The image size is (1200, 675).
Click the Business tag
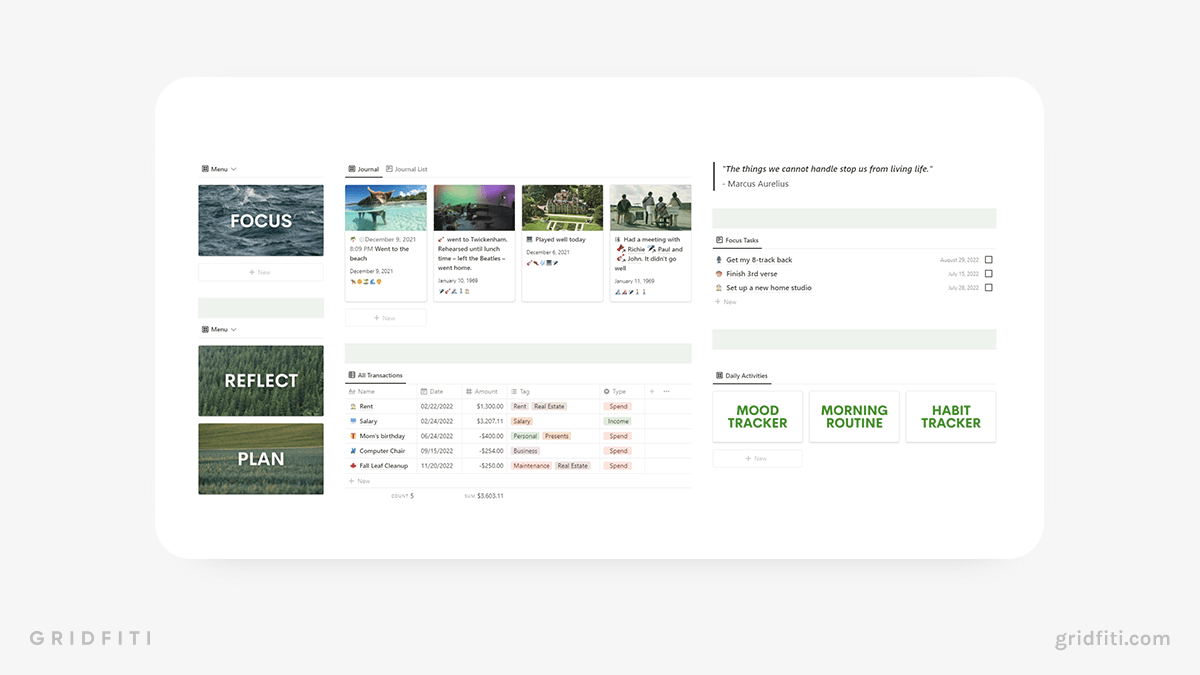[526, 451]
